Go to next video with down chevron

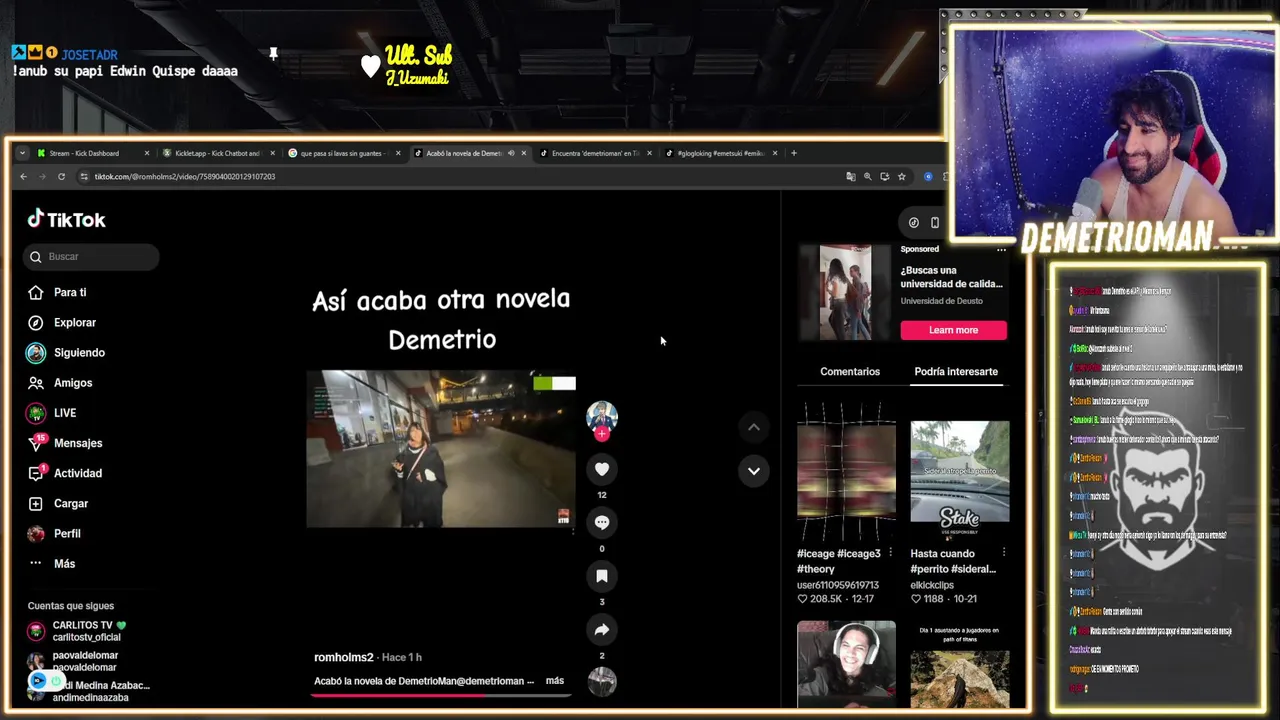coord(754,471)
